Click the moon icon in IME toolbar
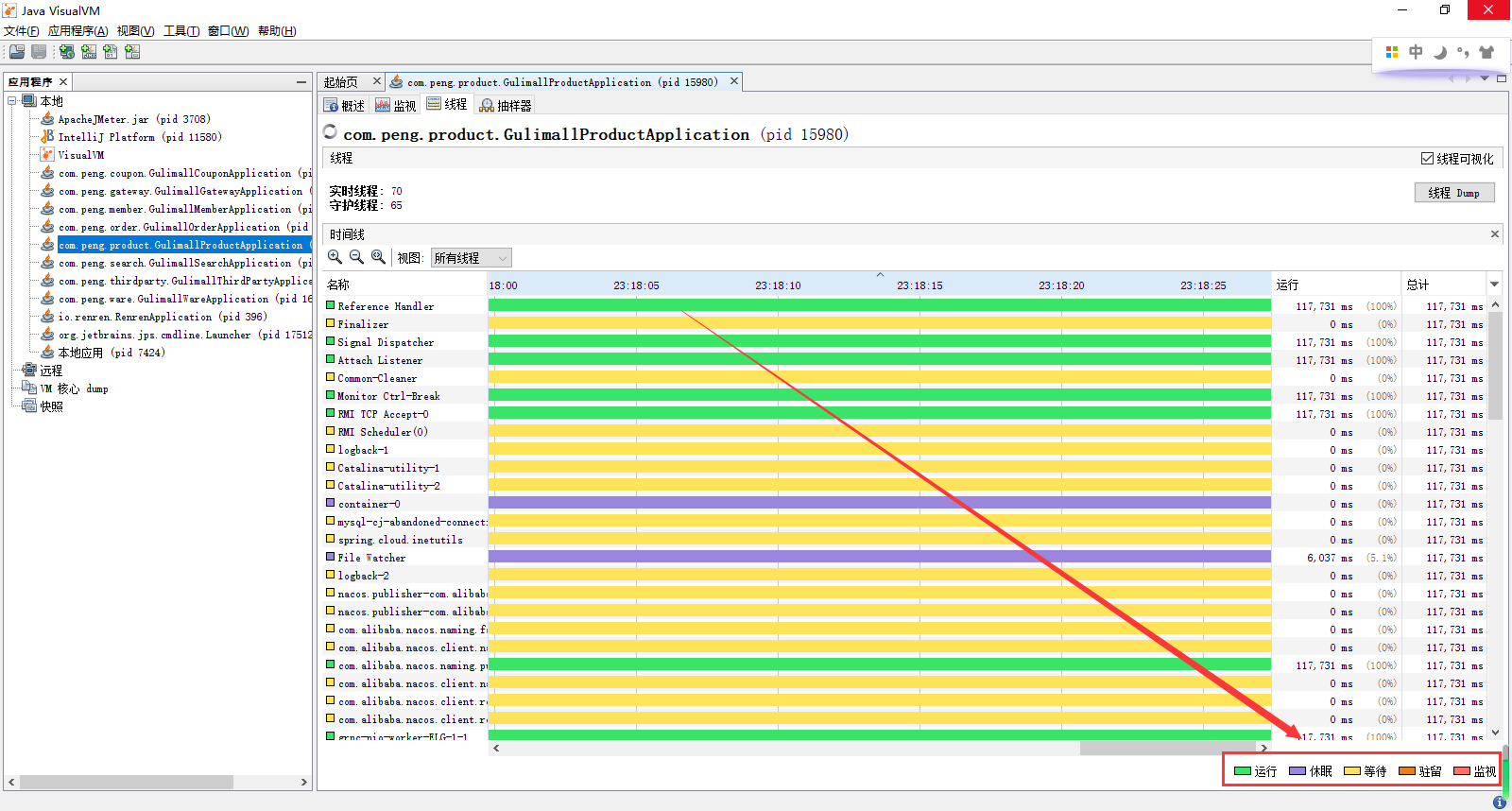1512x811 pixels. (1439, 52)
